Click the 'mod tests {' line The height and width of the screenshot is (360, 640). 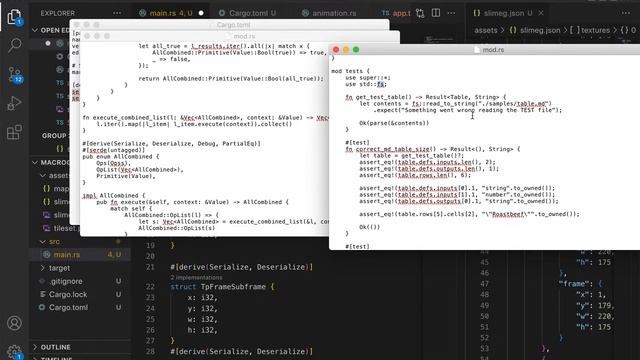click(x=350, y=71)
